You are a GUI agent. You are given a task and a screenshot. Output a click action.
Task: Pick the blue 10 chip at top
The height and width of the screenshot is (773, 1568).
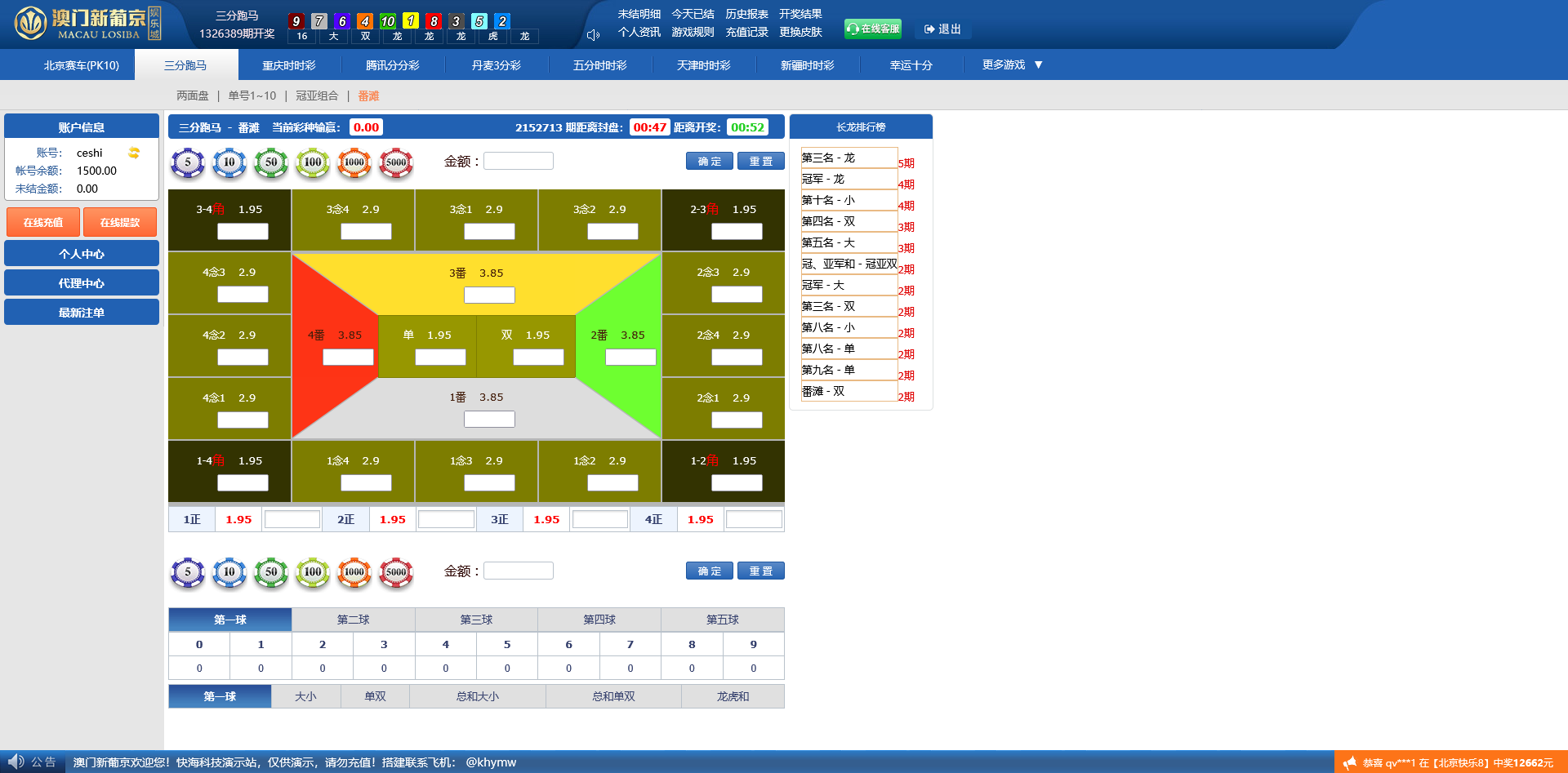click(229, 162)
